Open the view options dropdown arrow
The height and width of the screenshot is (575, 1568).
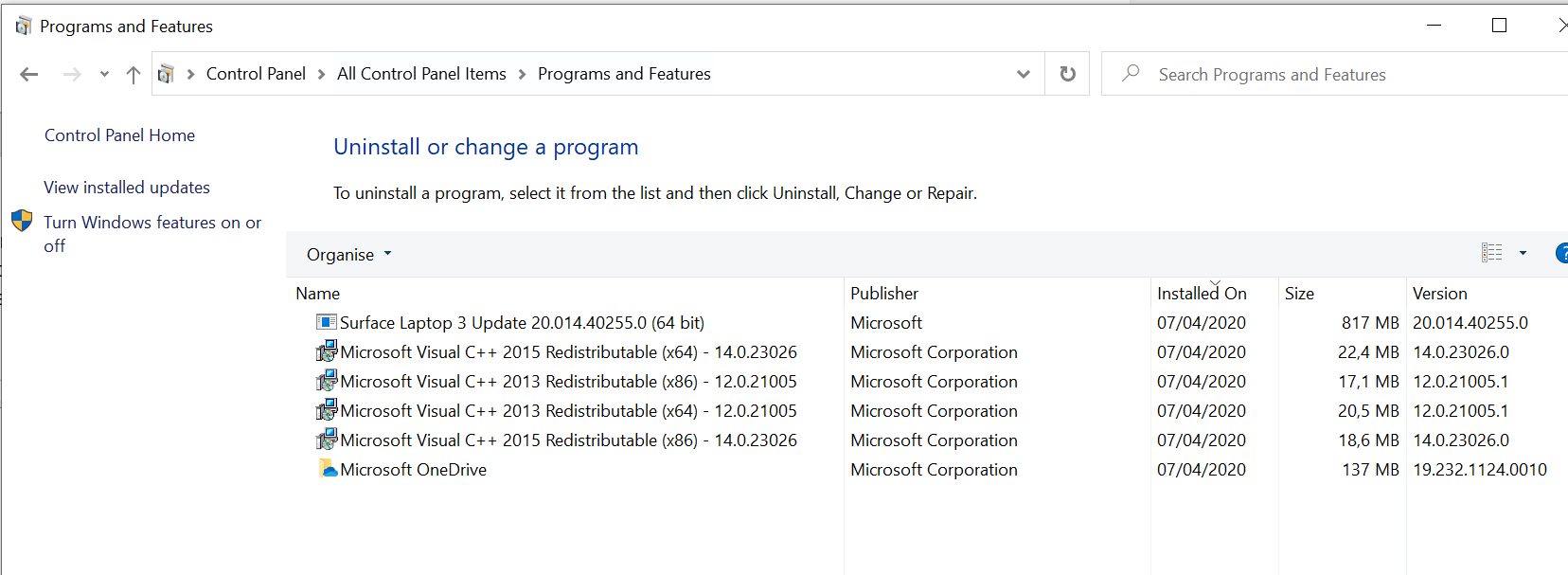[x=1523, y=253]
